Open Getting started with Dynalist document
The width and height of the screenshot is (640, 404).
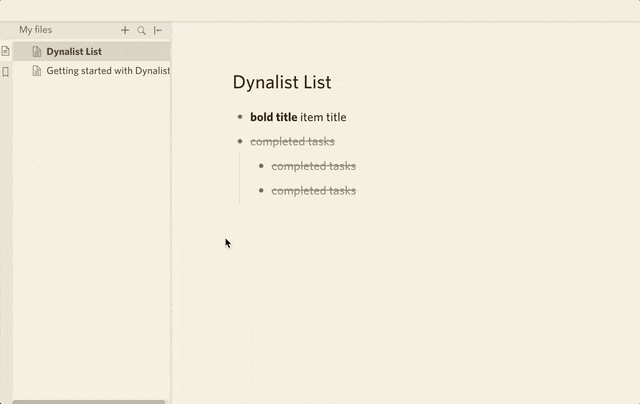108,71
